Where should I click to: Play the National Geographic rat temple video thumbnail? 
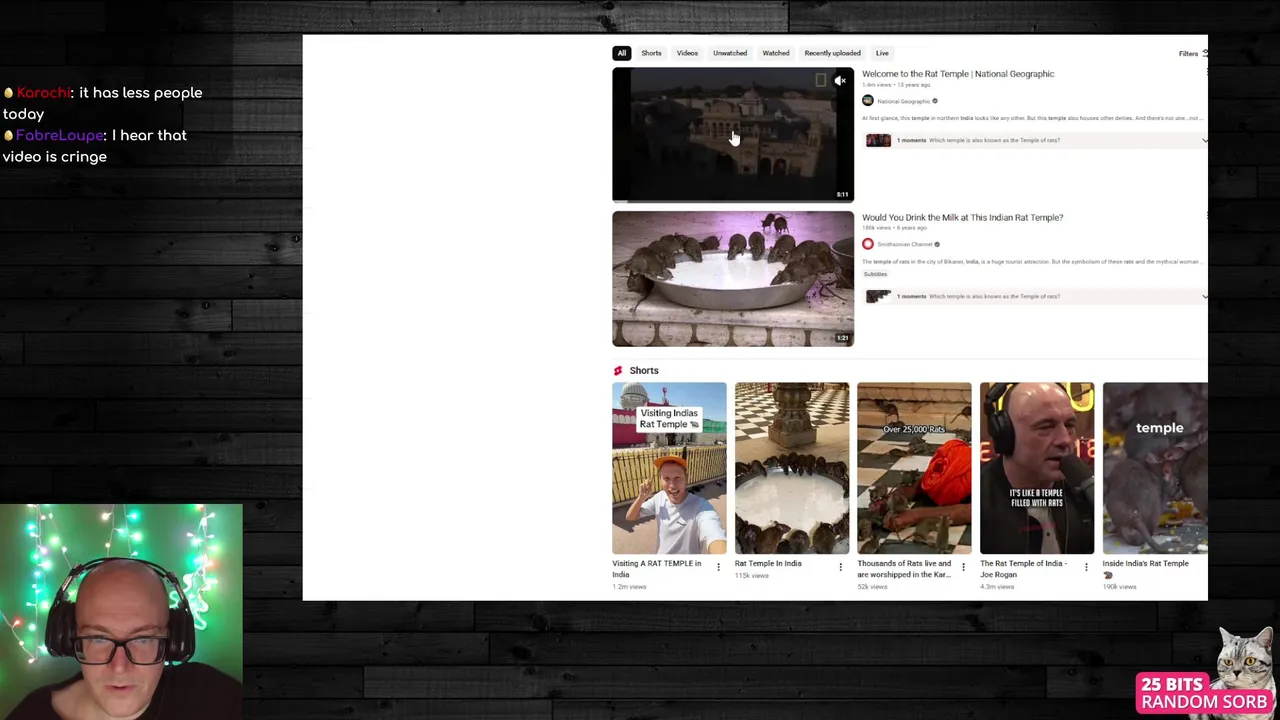[733, 135]
